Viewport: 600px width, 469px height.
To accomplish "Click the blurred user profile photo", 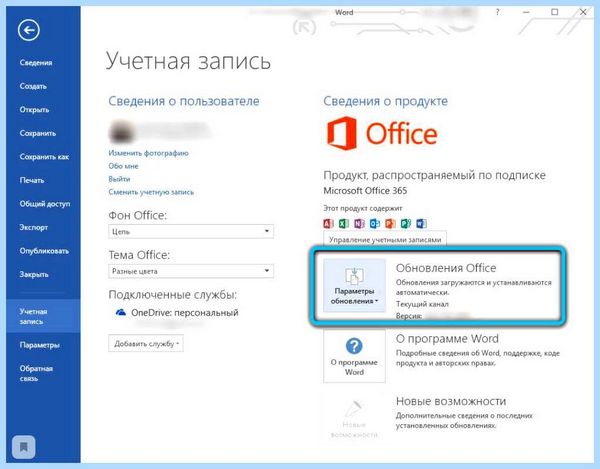I will (x=121, y=132).
